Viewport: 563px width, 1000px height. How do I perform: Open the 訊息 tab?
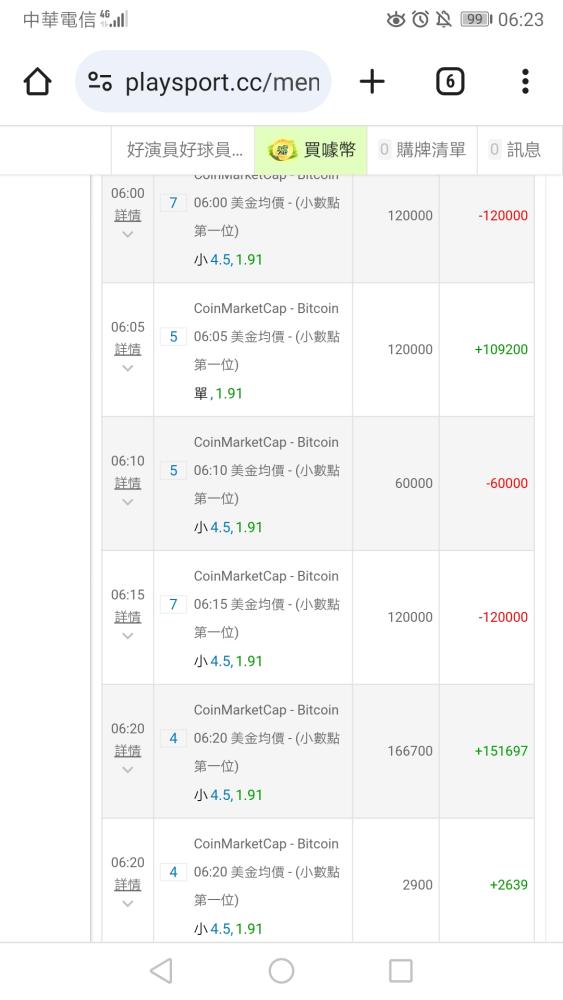(x=515, y=150)
